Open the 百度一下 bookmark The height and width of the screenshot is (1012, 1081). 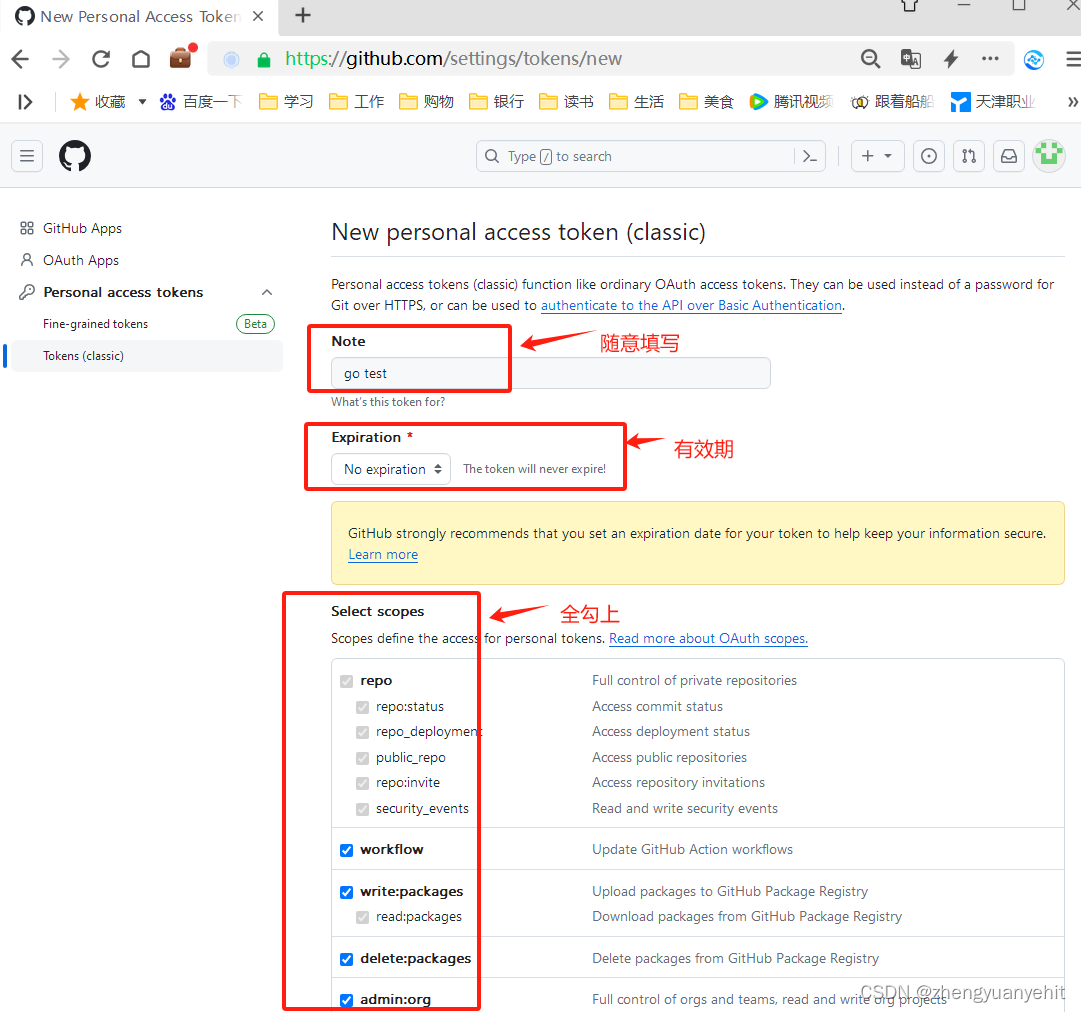coord(201,102)
